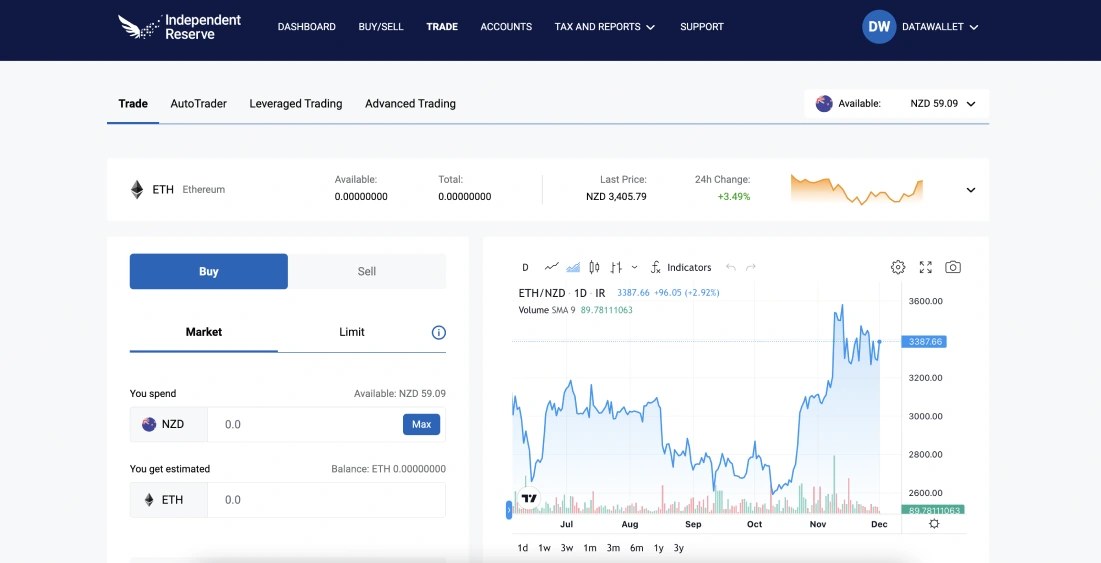The image size is (1101, 563).
Task: Select the area chart style icon
Action: click(x=573, y=267)
